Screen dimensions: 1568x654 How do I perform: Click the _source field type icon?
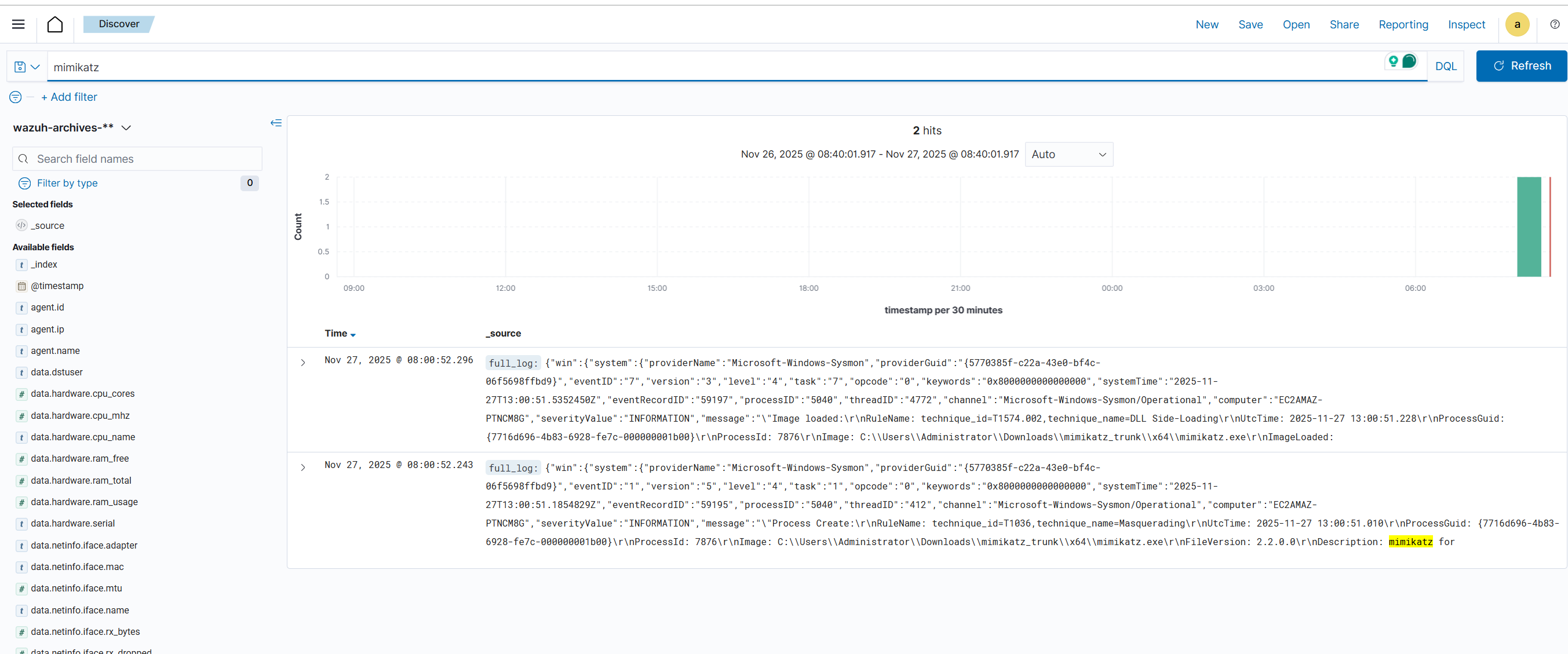21,226
